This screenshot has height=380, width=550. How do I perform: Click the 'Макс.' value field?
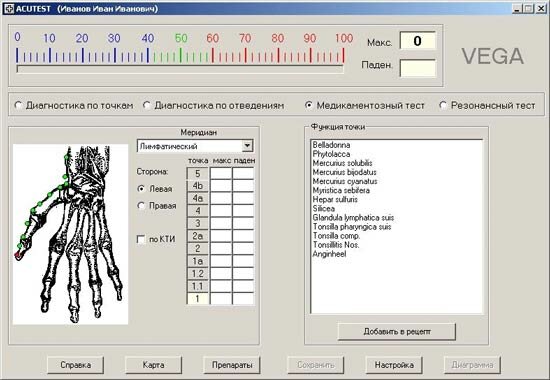pos(417,41)
